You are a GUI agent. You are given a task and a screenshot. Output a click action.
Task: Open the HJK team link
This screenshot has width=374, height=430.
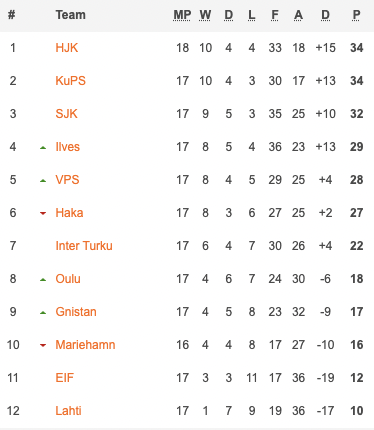click(x=67, y=48)
